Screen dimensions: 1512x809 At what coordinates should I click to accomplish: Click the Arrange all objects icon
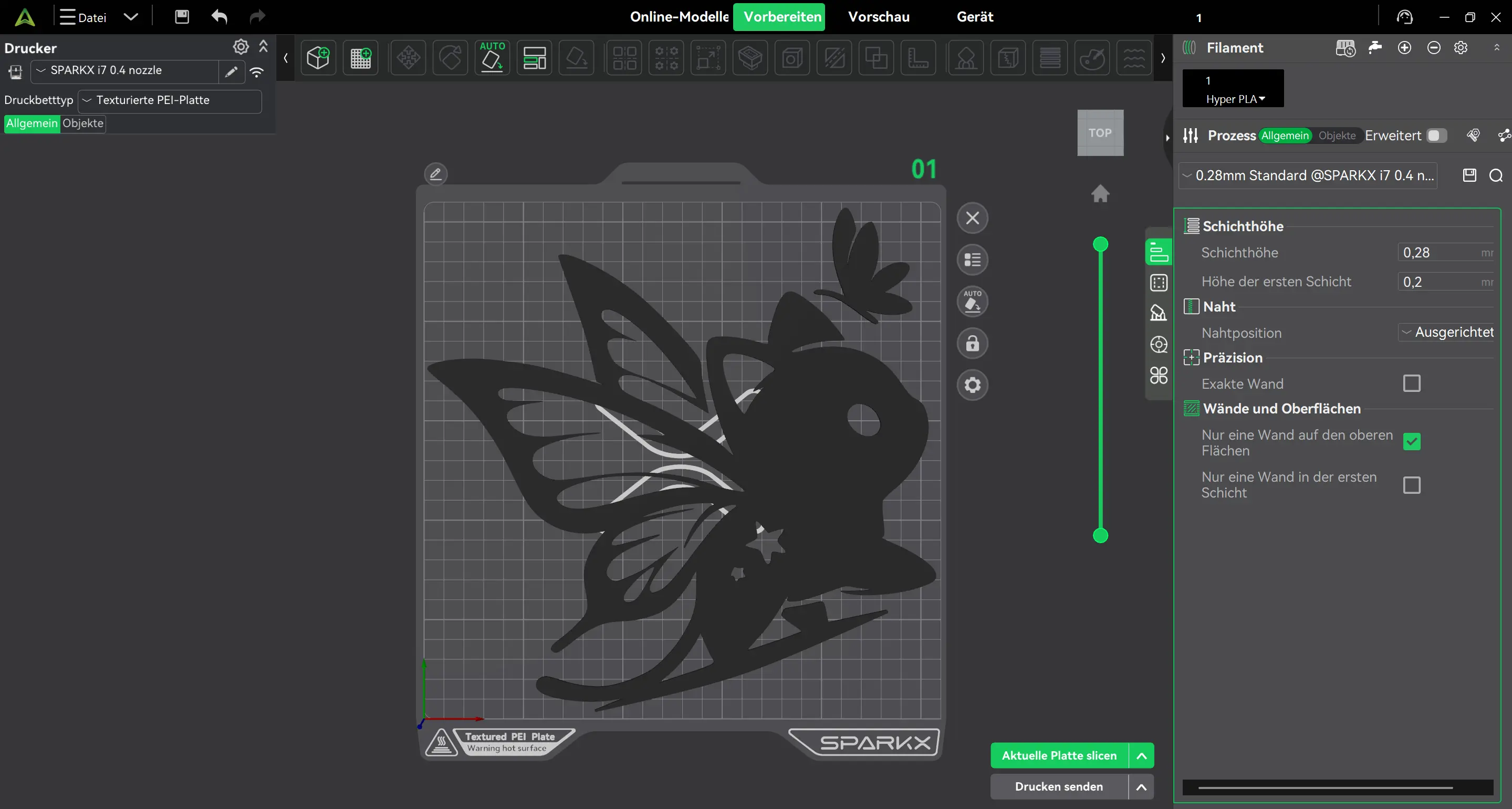click(x=534, y=58)
